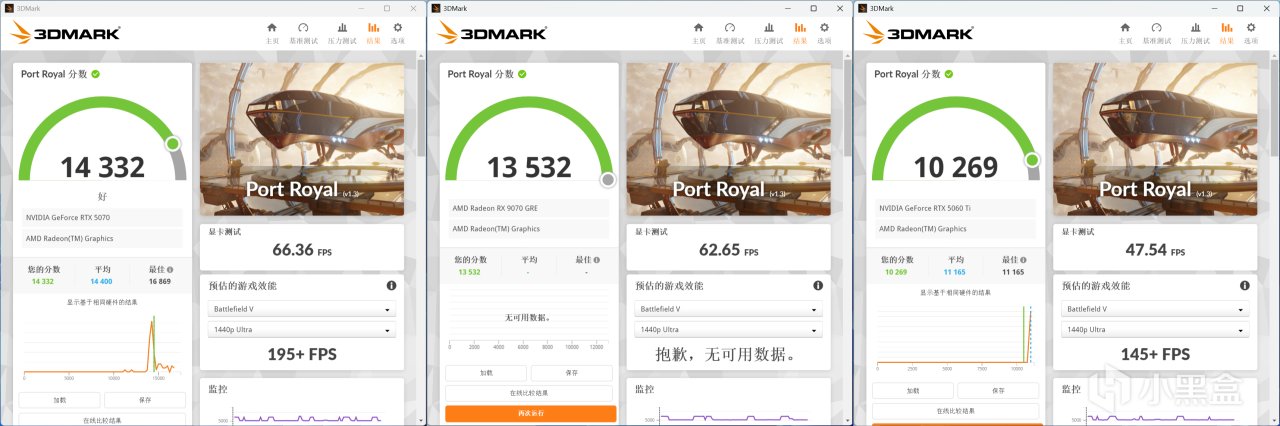Click green check in RX 9070 GRE window
Image resolution: width=1280 pixels, height=426 pixels.
tap(522, 74)
